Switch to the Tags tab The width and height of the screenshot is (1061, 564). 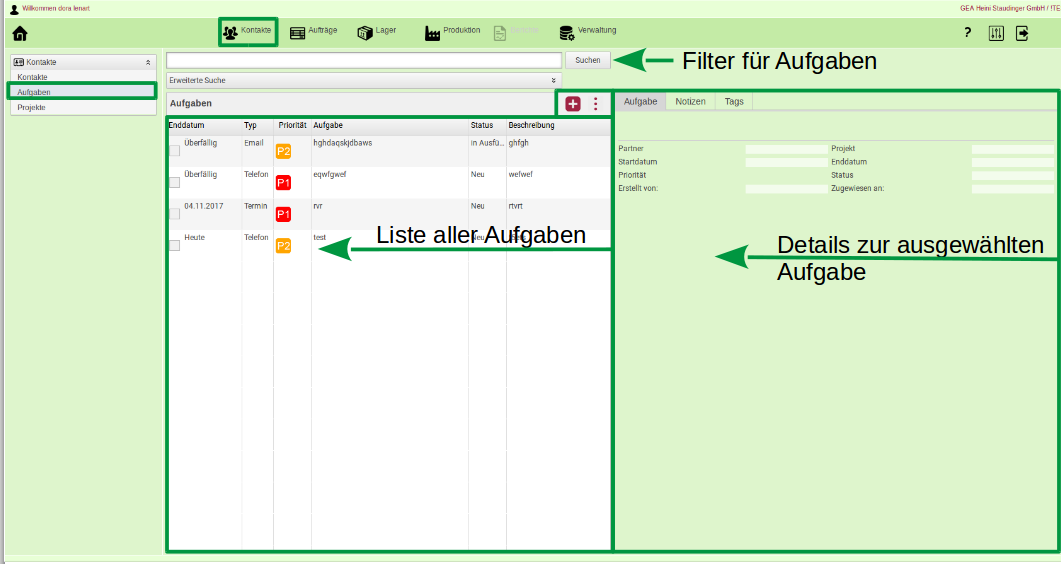click(734, 102)
